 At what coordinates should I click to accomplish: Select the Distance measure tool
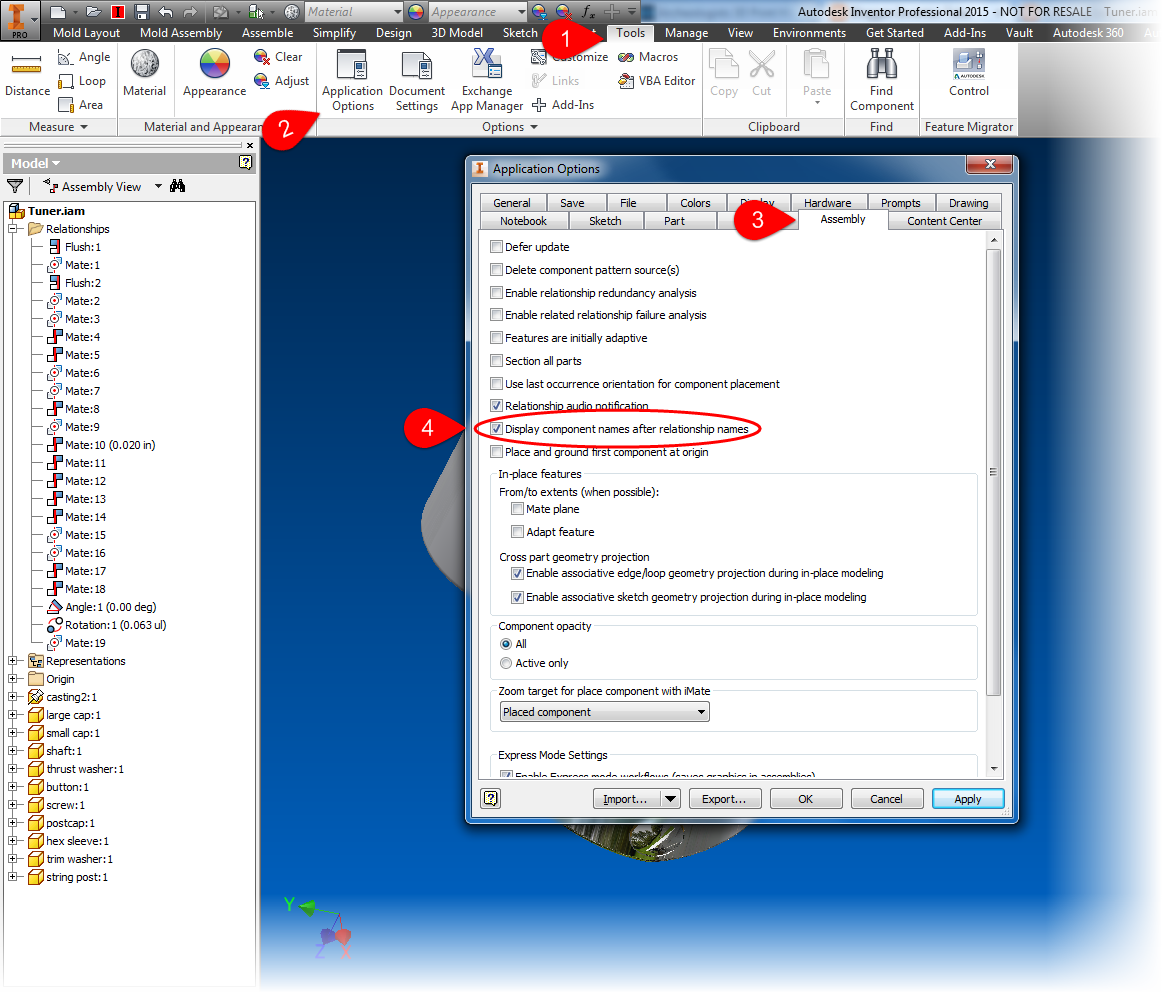coord(27,74)
